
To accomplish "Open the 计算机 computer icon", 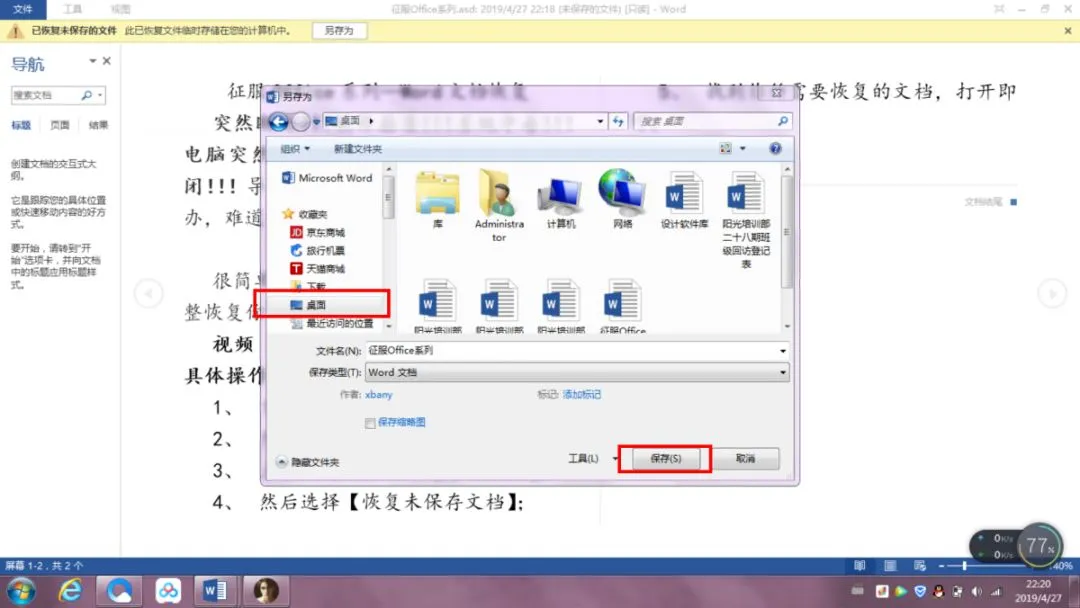I will pos(561,200).
